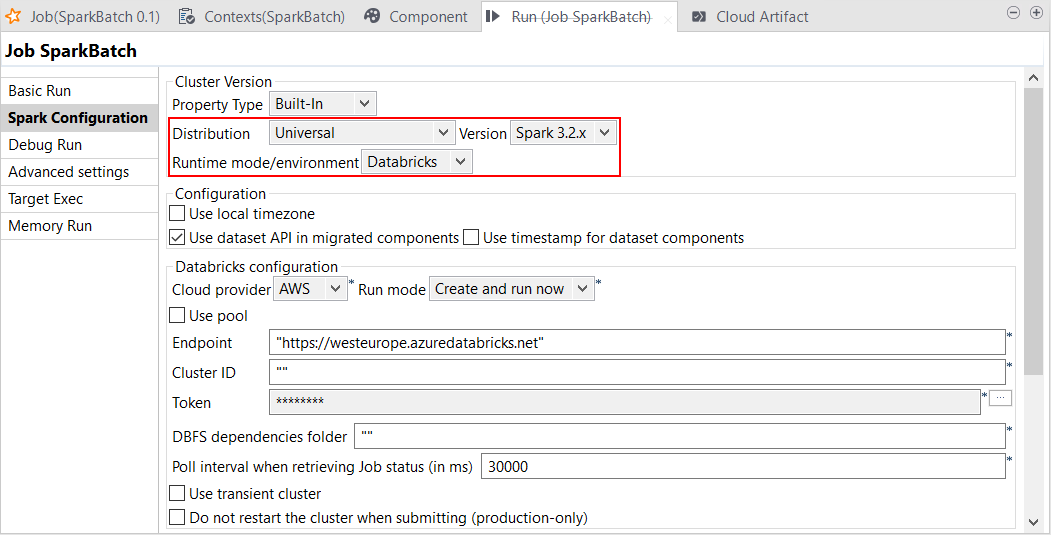Maximize the view panel
The height and width of the screenshot is (535, 1051).
(1035, 13)
